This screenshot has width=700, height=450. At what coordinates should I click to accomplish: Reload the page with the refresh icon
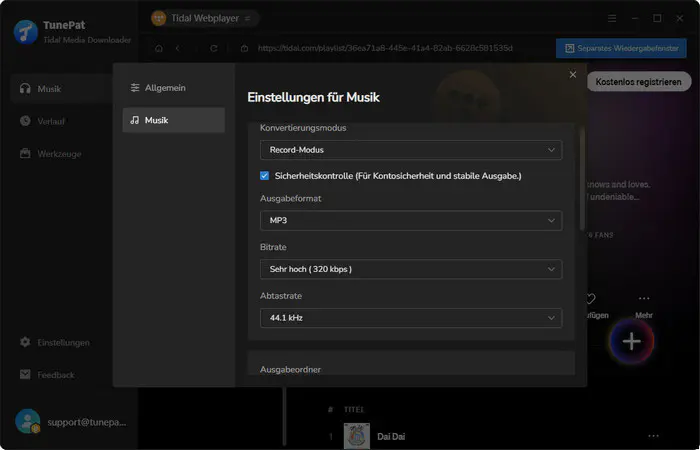pyautogui.click(x=214, y=48)
